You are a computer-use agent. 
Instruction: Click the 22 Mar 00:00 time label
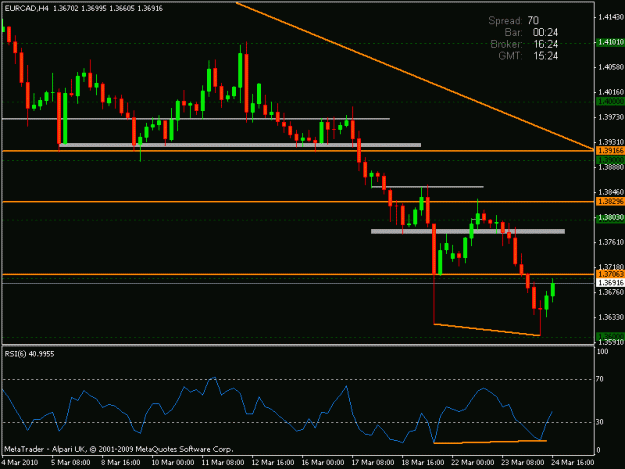(x=473, y=463)
